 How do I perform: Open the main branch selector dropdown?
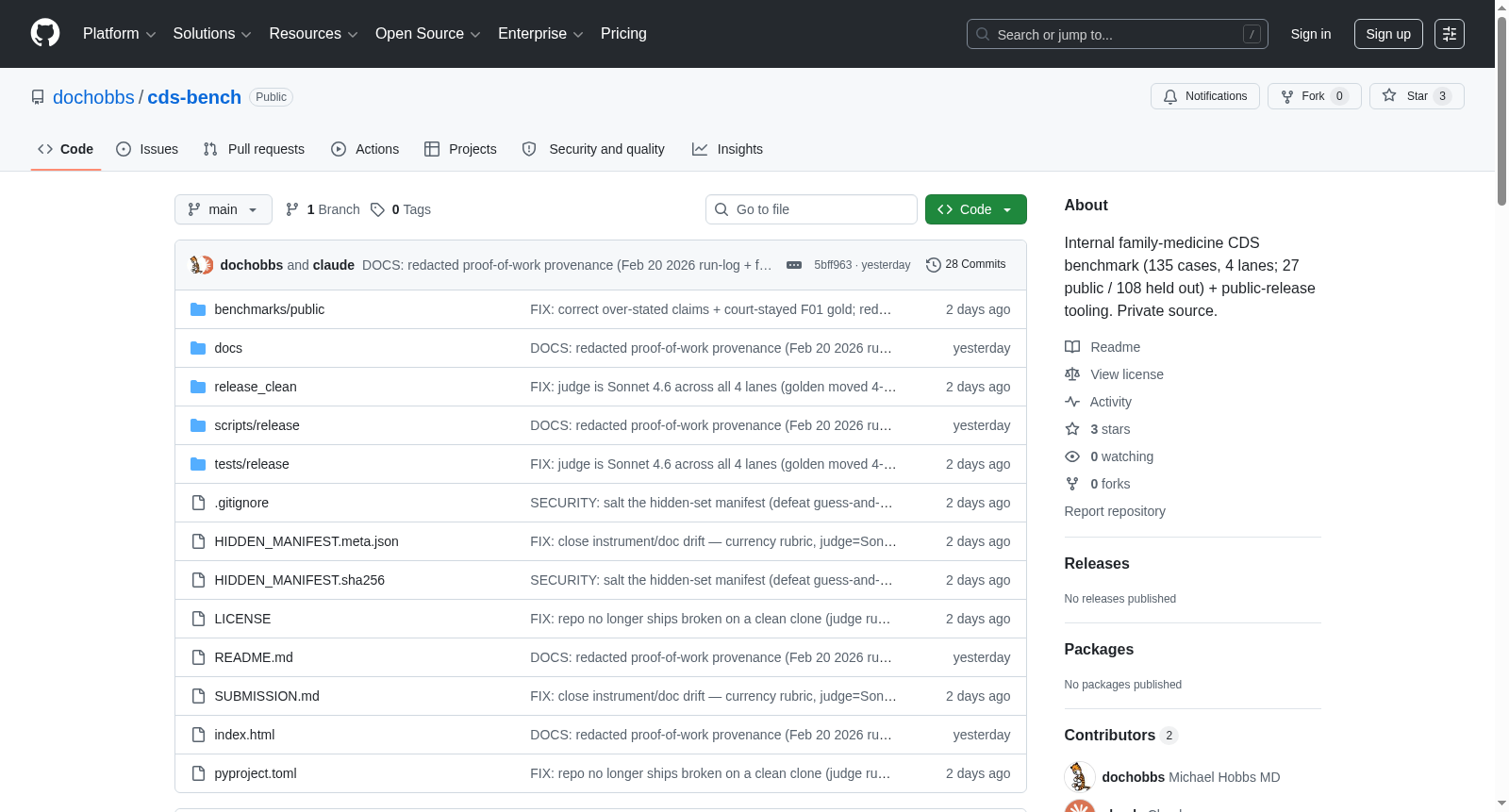[x=224, y=209]
